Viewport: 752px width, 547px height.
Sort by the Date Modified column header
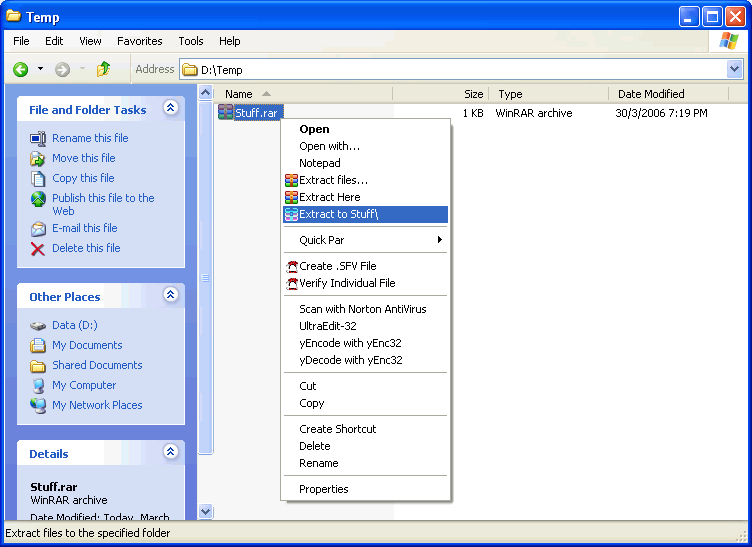pyautogui.click(x=650, y=94)
